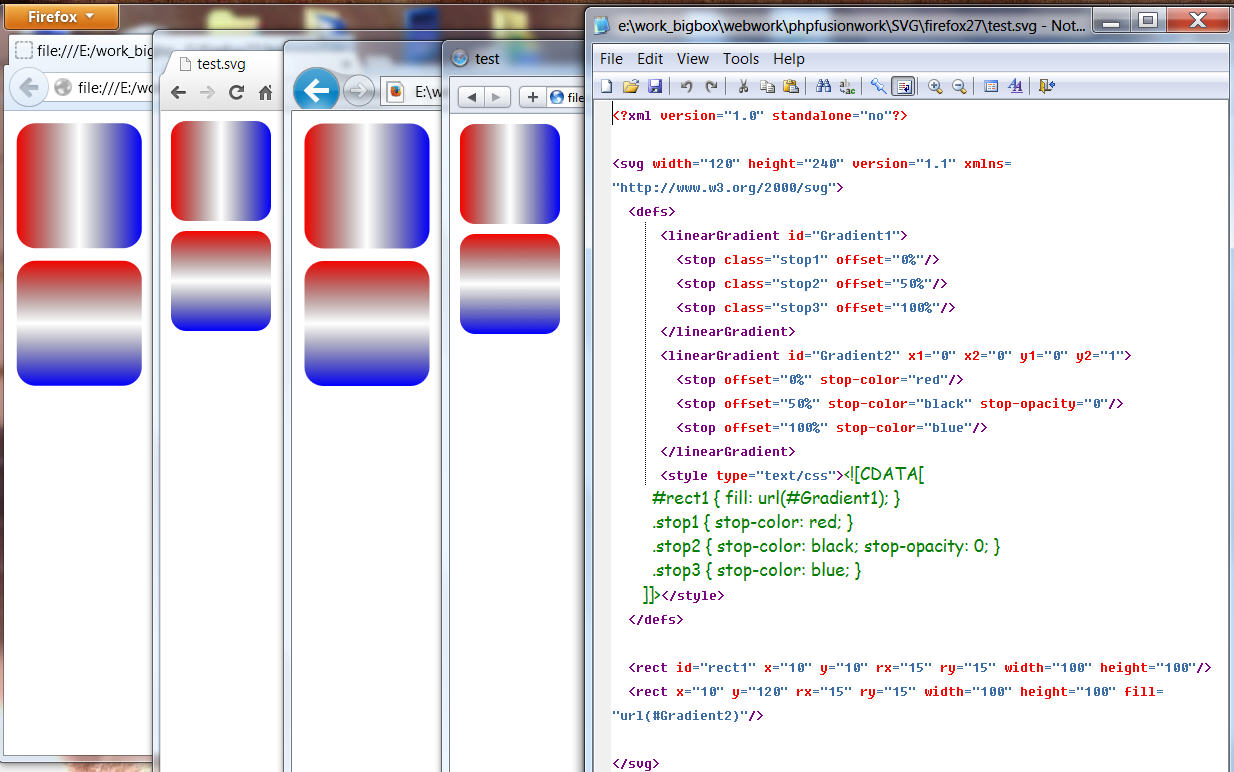Click the Cut scissors icon
Image resolution: width=1234 pixels, height=772 pixels.
(743, 87)
